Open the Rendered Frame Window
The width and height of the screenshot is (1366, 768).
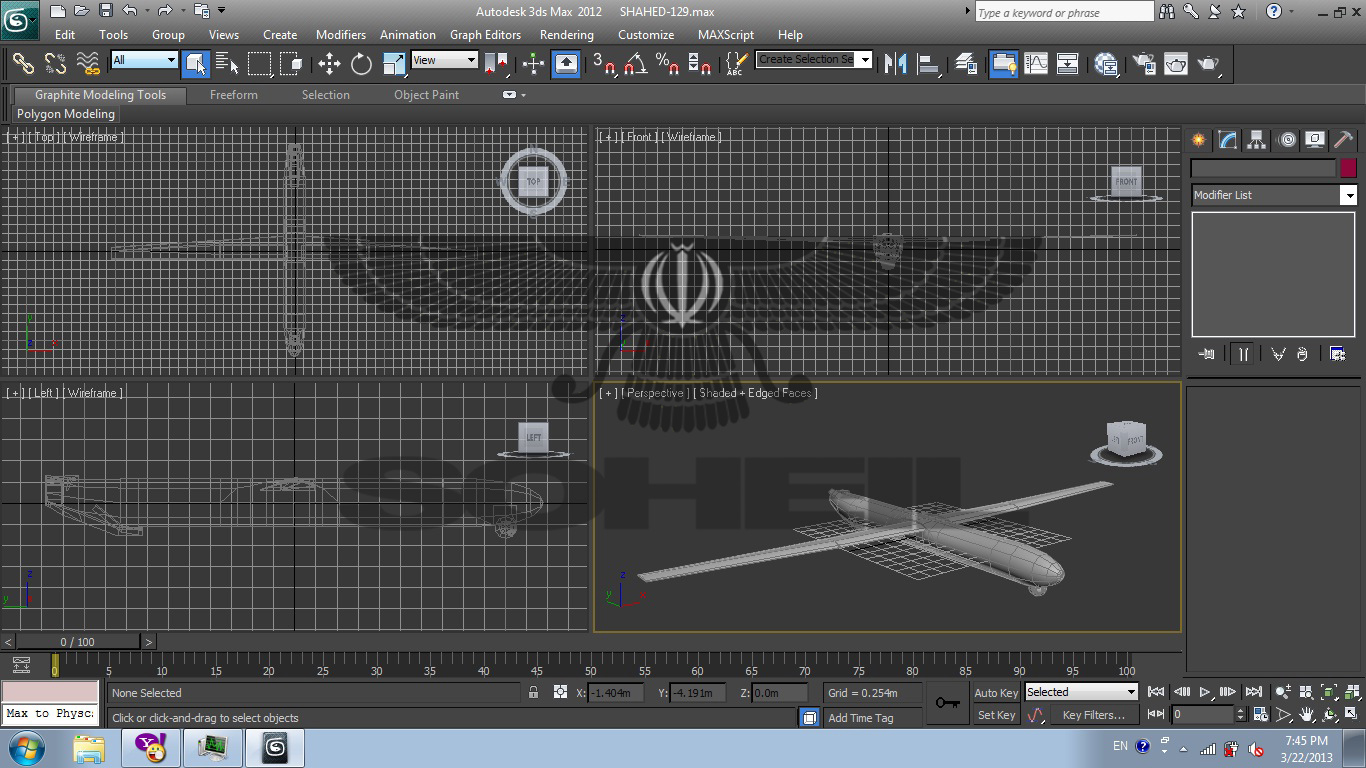point(1176,64)
